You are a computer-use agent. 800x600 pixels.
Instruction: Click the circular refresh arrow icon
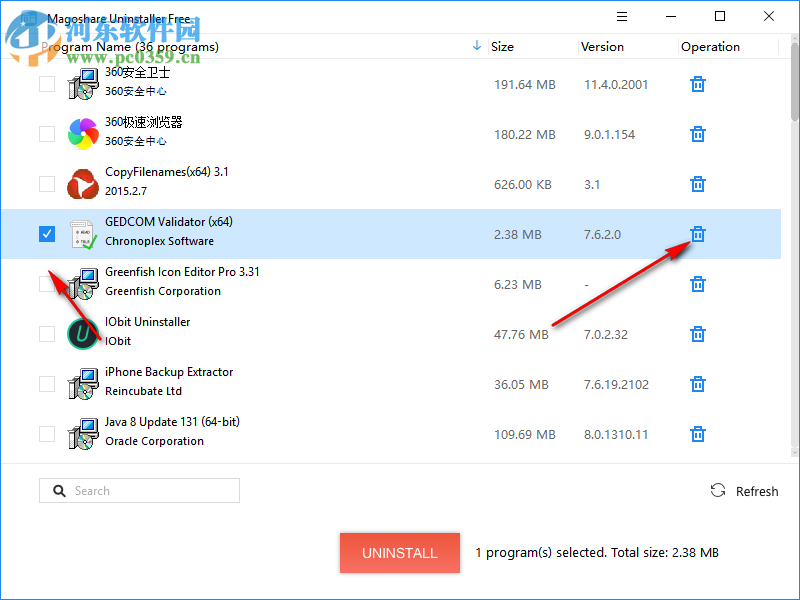coord(717,490)
